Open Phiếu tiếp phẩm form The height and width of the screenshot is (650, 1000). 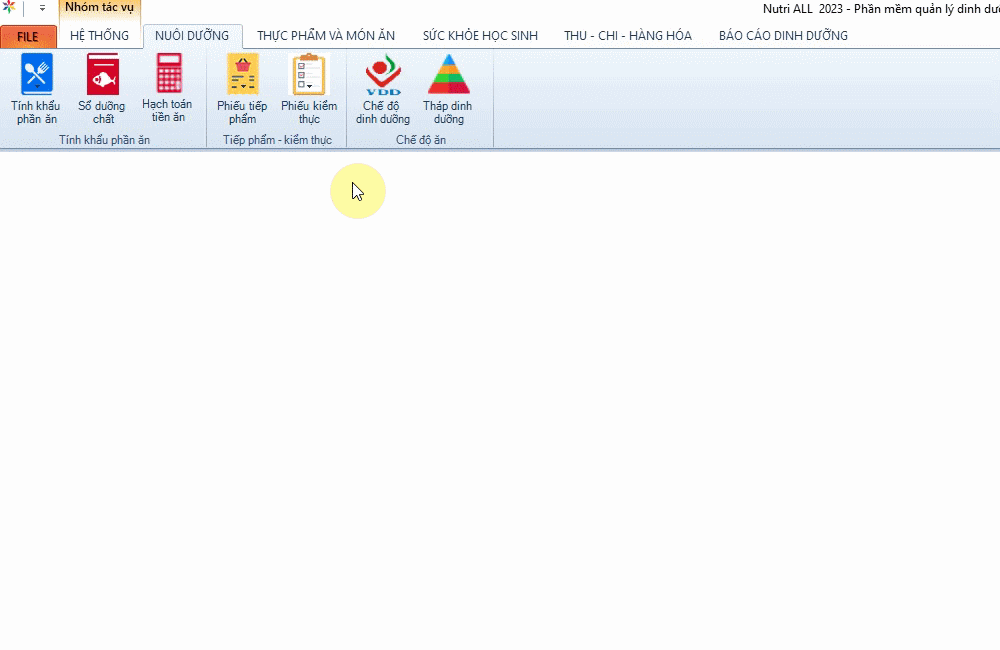(x=242, y=89)
